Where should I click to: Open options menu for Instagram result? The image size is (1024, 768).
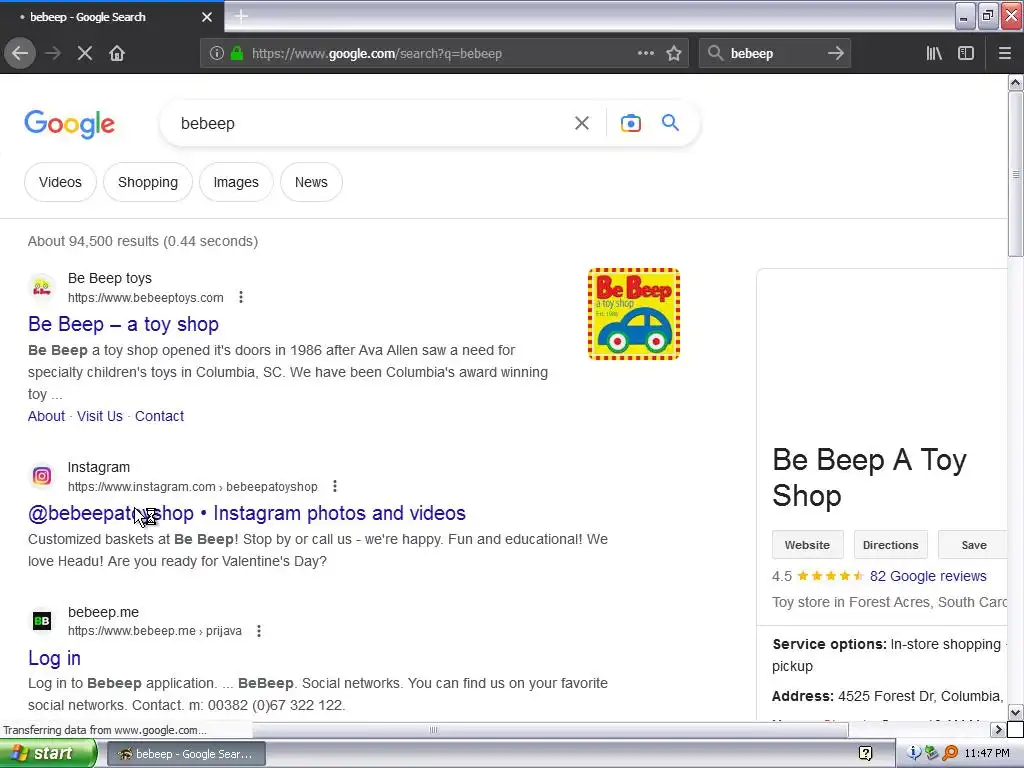click(335, 486)
